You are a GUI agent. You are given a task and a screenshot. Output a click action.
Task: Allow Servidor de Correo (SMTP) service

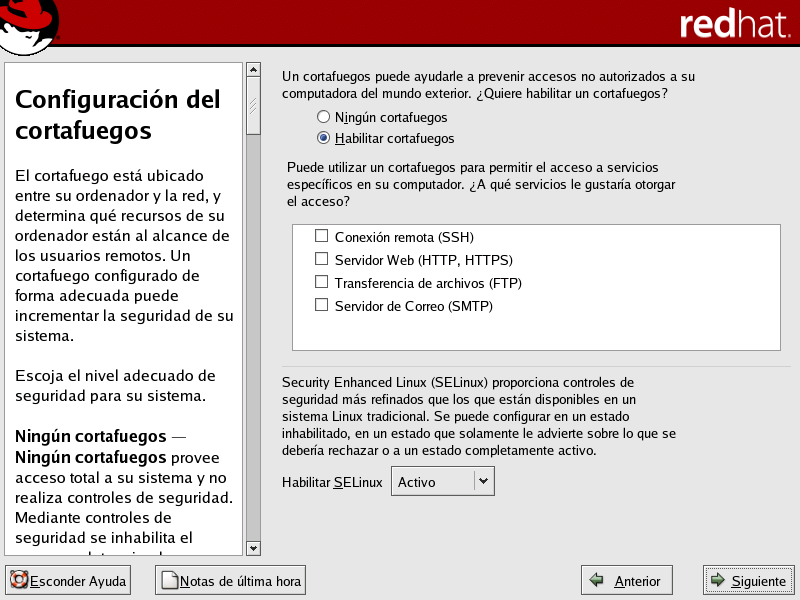coord(322,305)
